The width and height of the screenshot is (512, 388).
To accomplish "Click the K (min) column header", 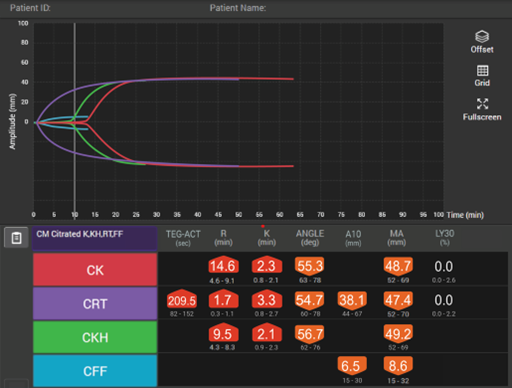I will click(x=267, y=238).
